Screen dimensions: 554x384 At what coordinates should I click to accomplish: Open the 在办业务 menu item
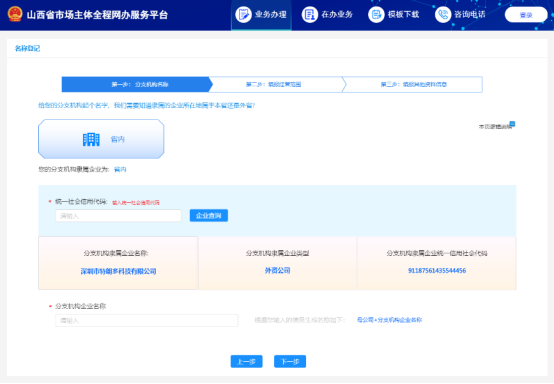[x=328, y=15]
